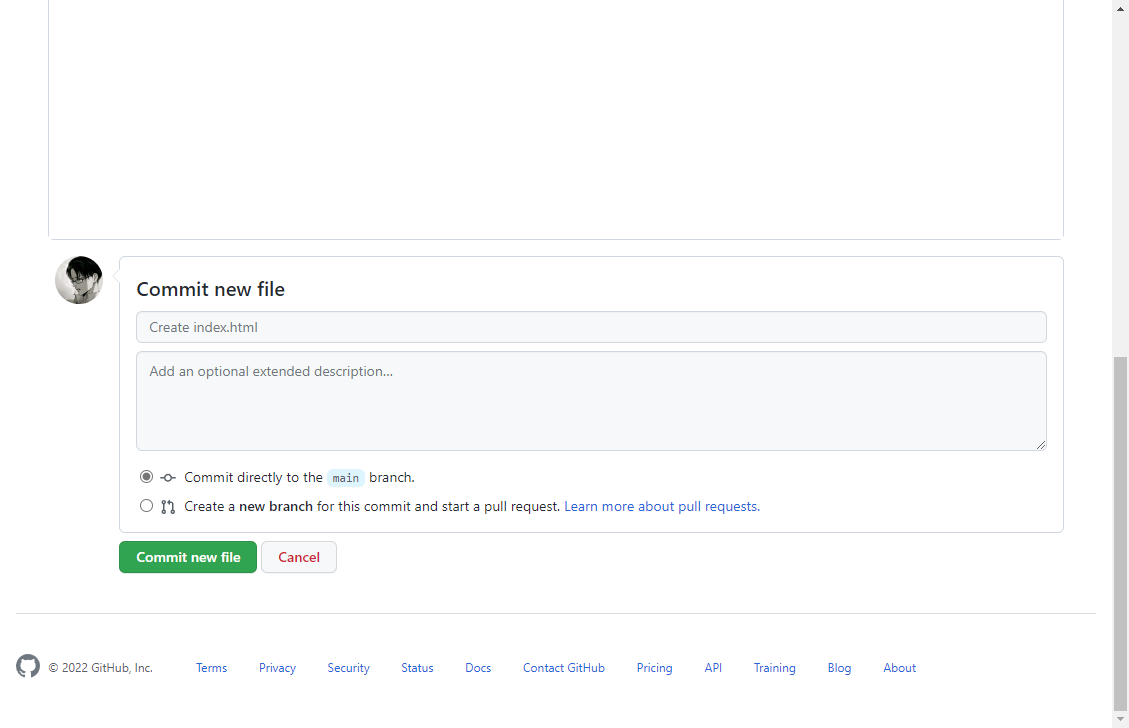Open Learn more about pull requests link
1129x728 pixels.
(x=661, y=506)
